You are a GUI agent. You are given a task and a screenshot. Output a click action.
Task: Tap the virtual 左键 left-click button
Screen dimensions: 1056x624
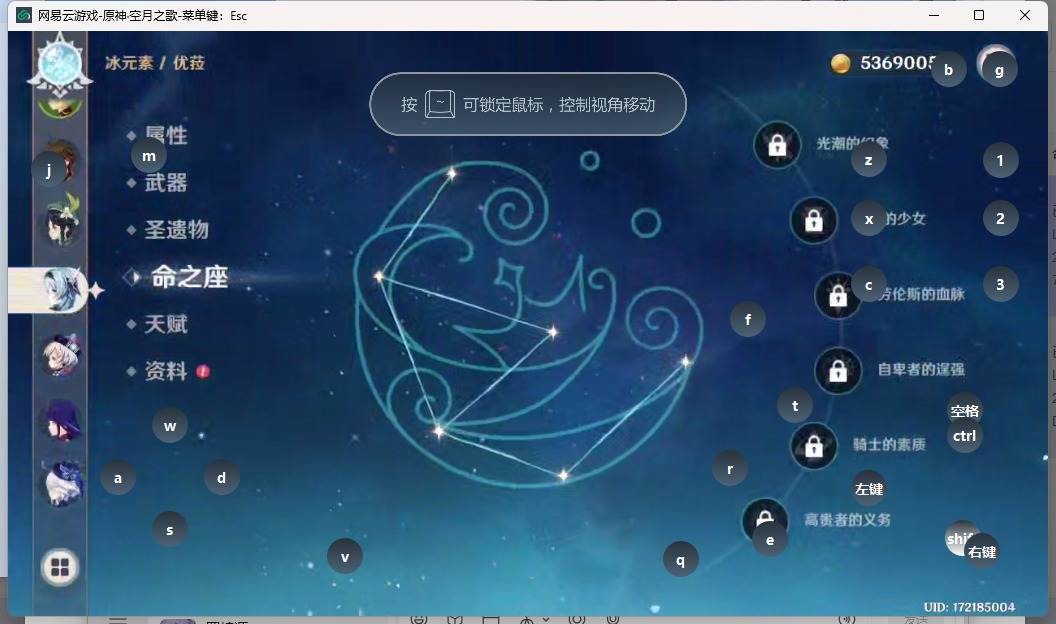pyautogui.click(x=869, y=489)
